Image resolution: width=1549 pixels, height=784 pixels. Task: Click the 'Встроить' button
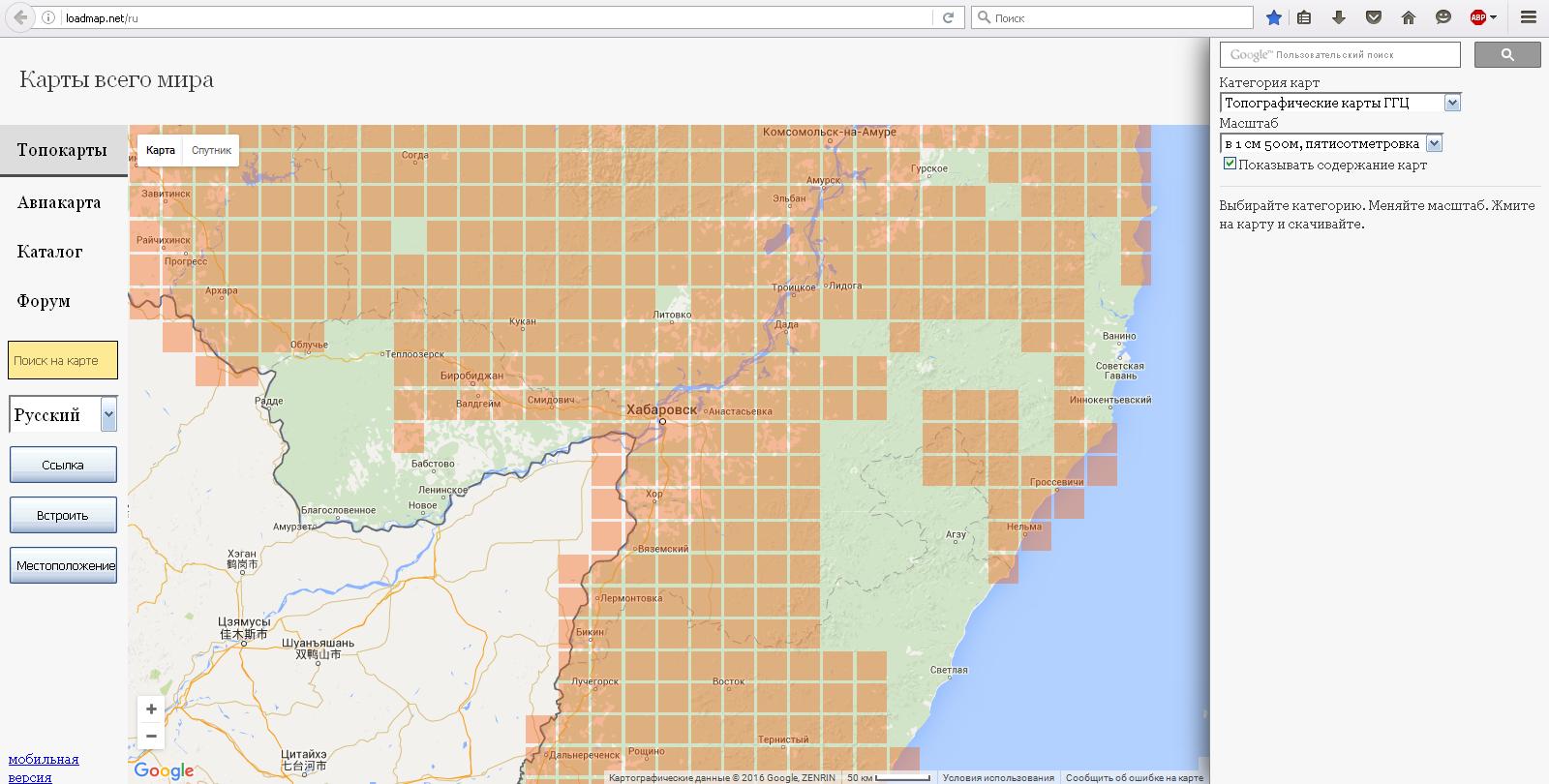point(63,515)
